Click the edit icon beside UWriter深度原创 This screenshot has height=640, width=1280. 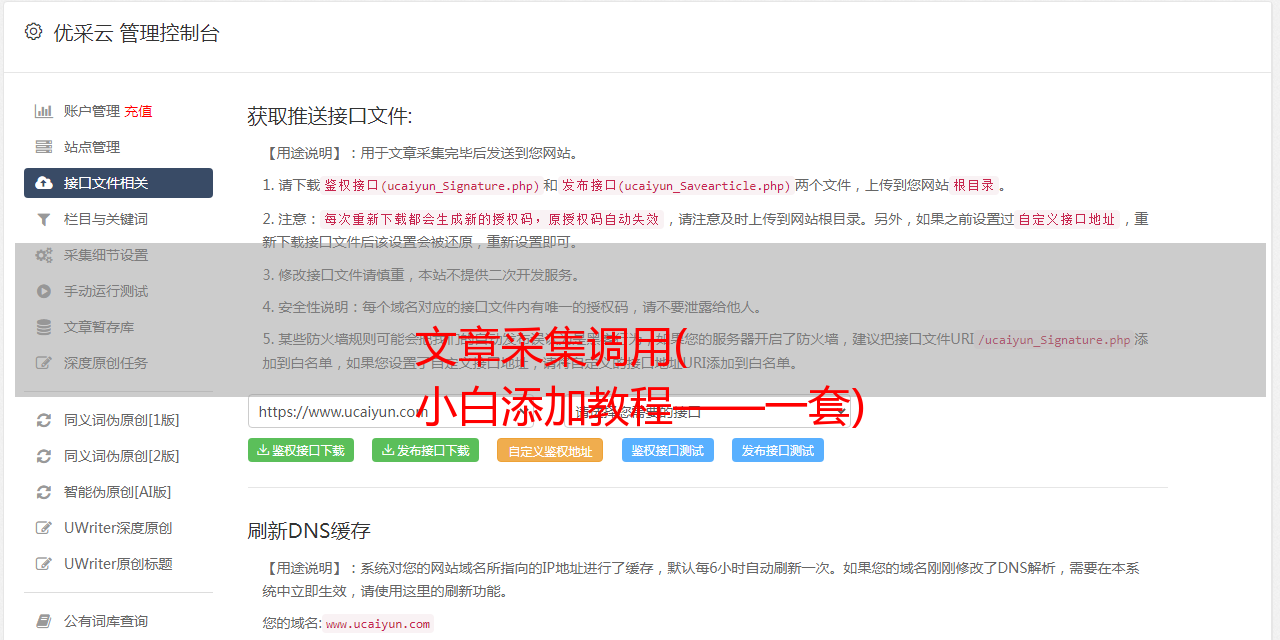44,528
